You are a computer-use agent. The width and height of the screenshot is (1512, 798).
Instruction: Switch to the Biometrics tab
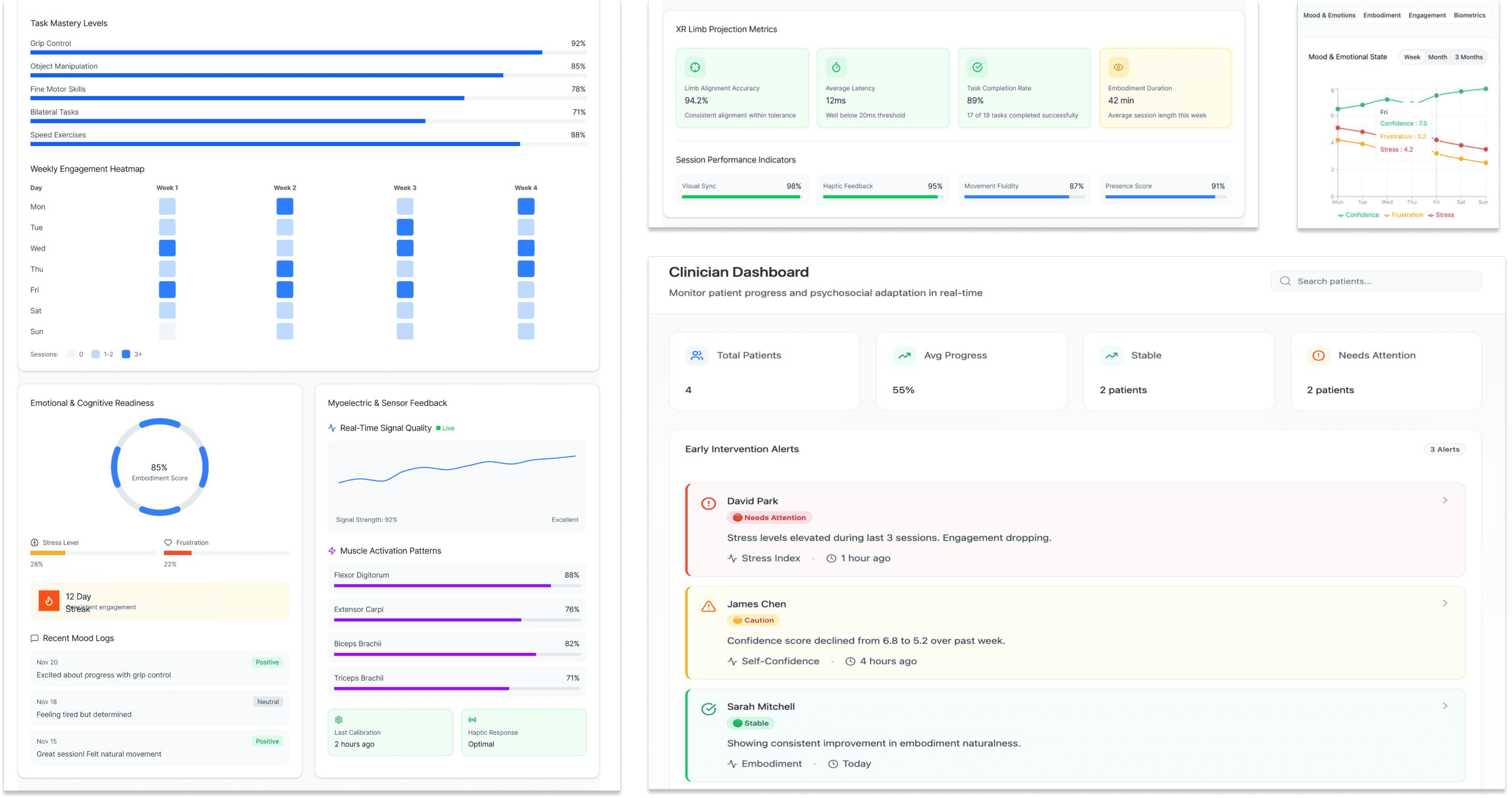click(1468, 15)
